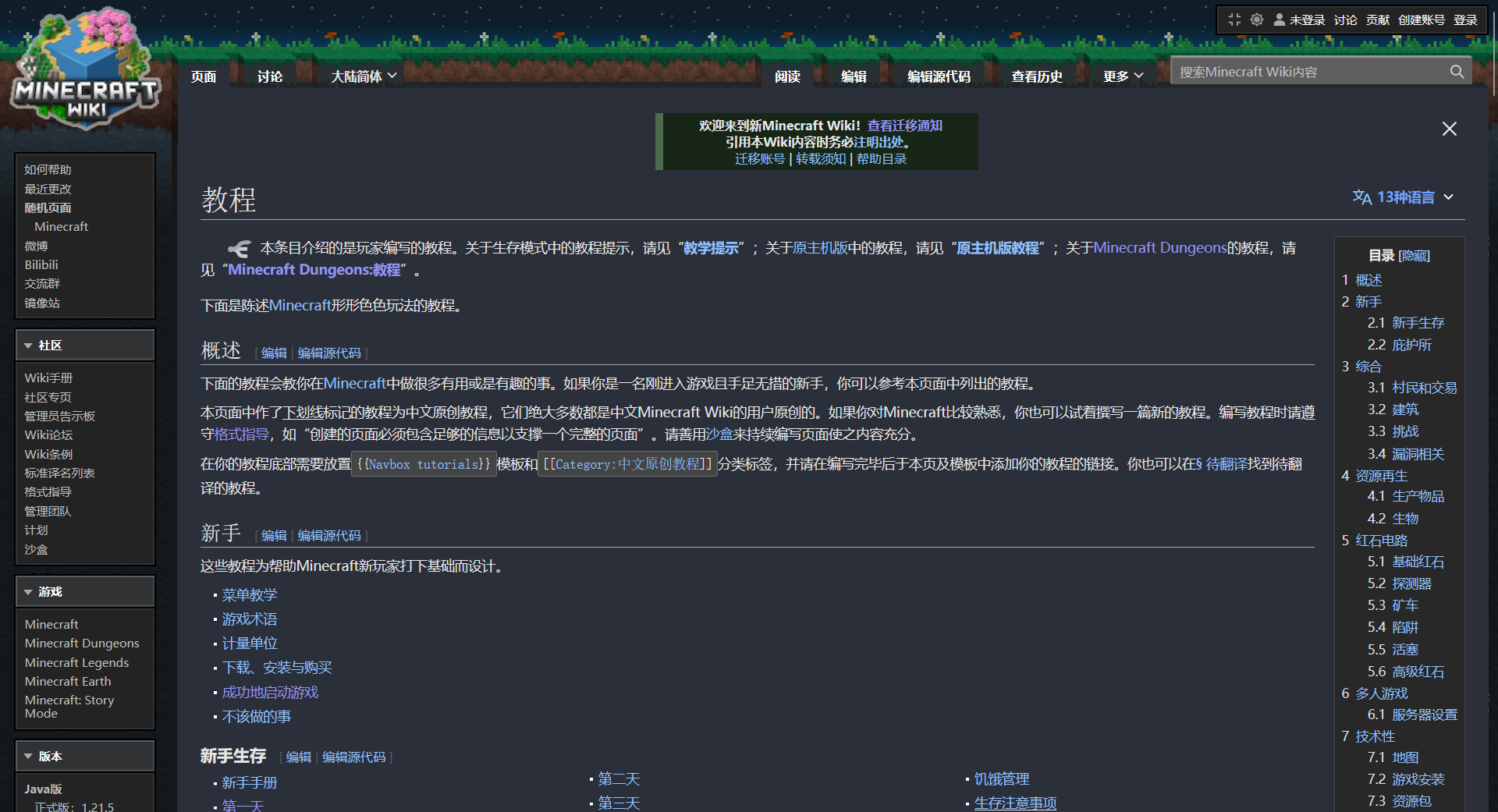This screenshot has width=1498, height=812.
Task: Click 最近更改 in the sidebar
Action: point(48,189)
